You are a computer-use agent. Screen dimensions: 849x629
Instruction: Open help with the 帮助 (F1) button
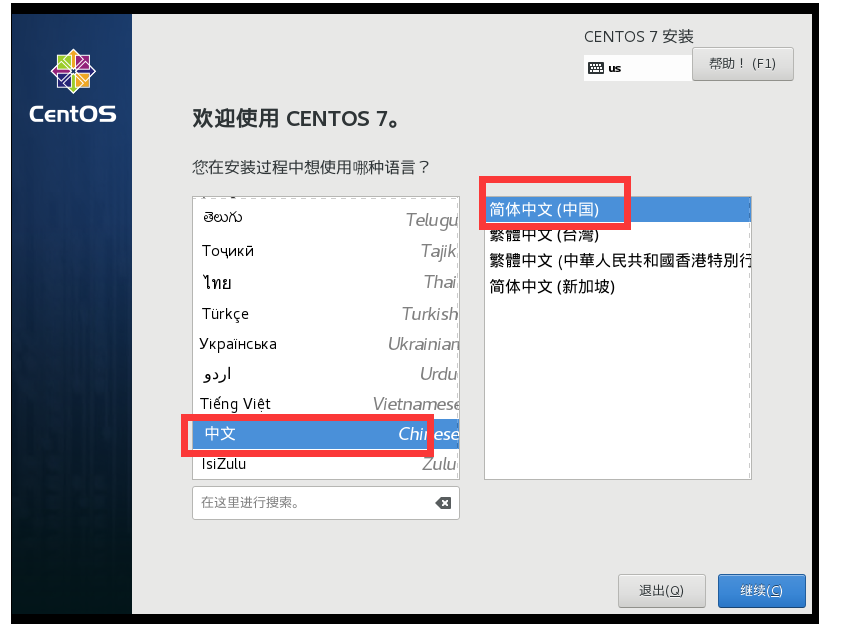pyautogui.click(x=742, y=64)
